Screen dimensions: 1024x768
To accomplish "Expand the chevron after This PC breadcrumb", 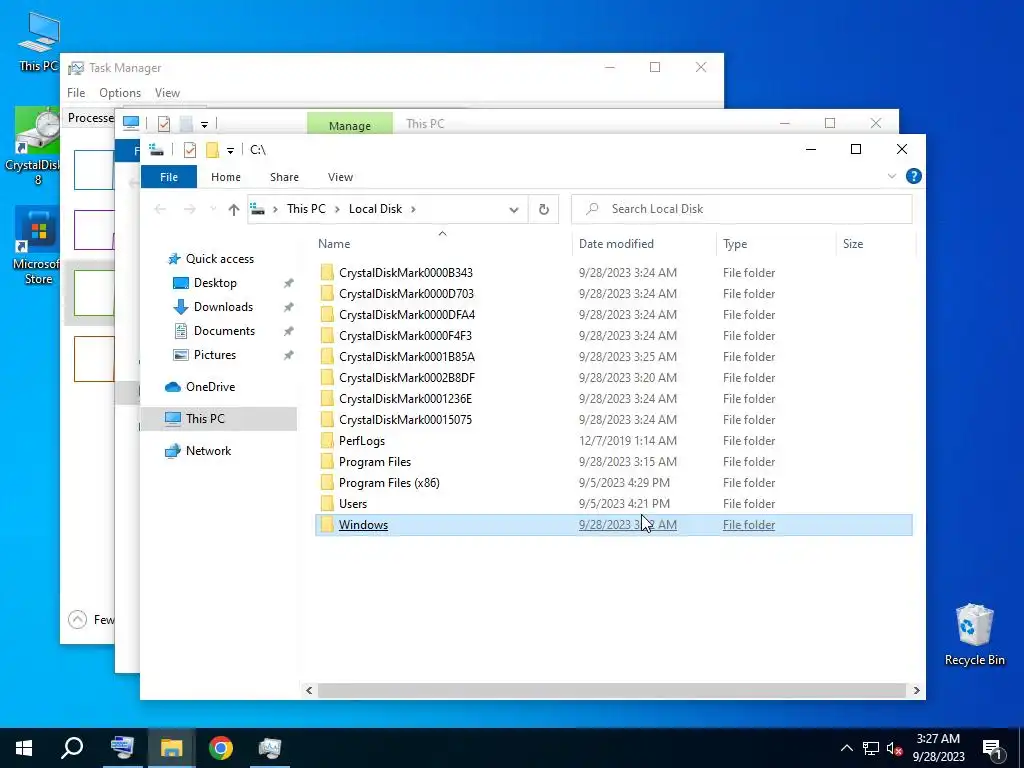I will (x=337, y=209).
